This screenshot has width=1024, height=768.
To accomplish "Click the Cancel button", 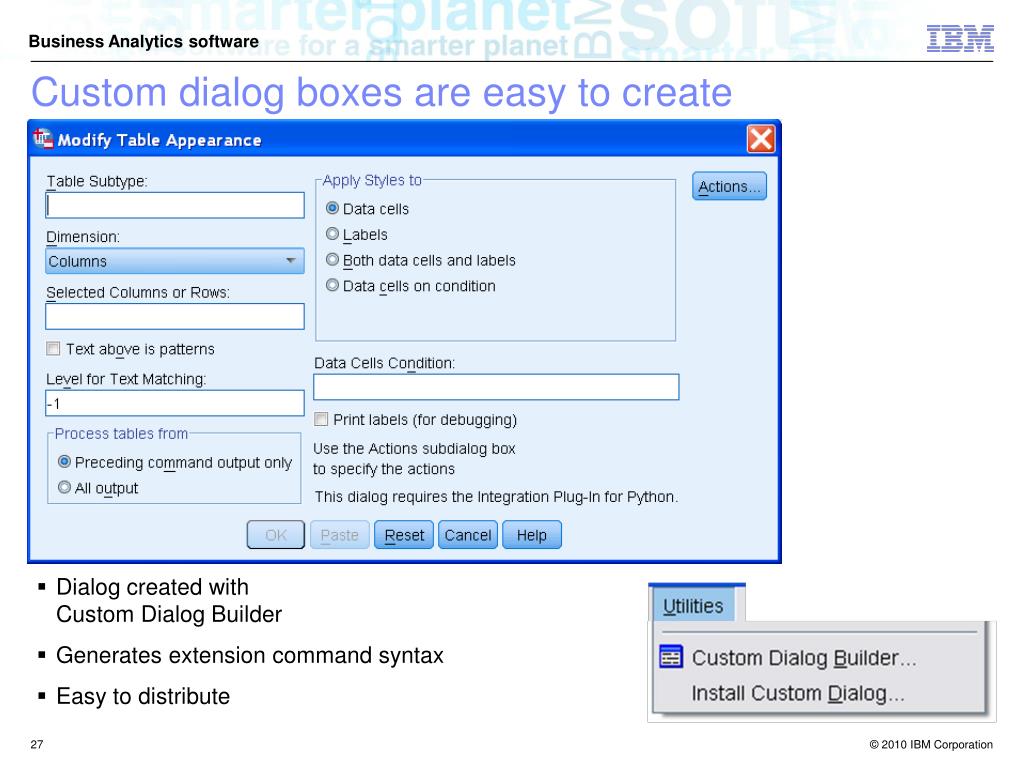I will pos(468,535).
